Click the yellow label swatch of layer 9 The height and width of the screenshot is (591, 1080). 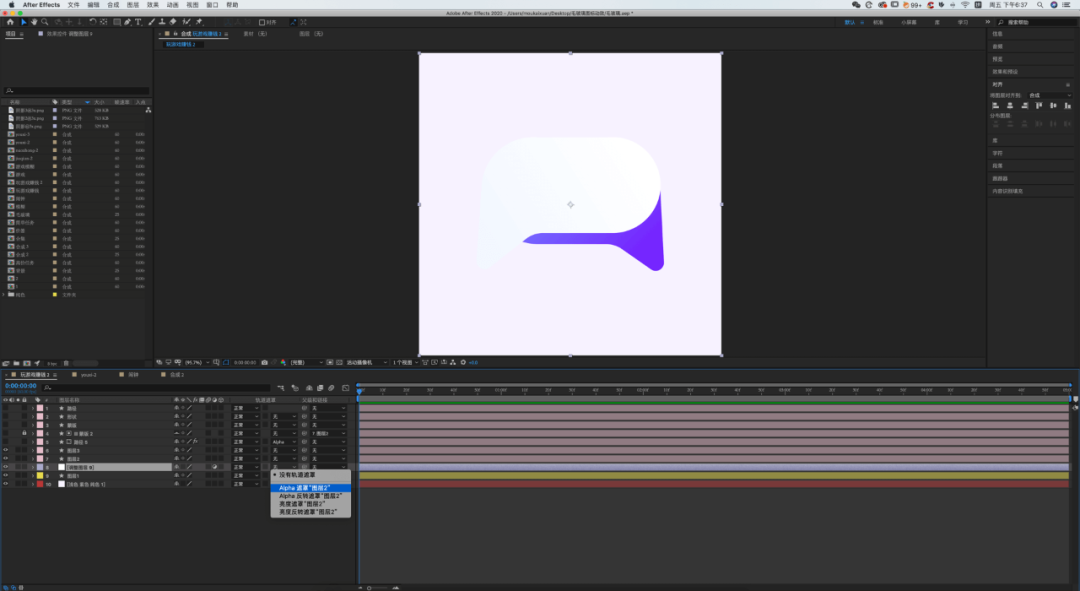40,476
